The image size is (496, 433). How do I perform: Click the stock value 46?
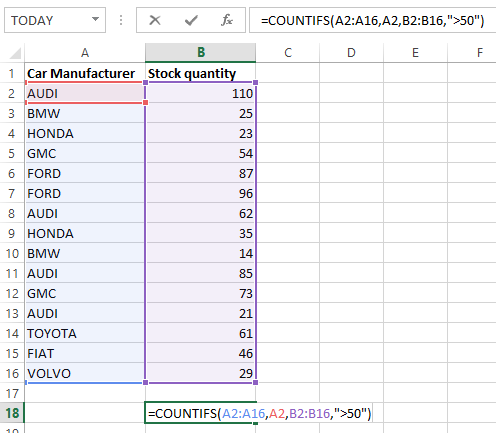201,353
